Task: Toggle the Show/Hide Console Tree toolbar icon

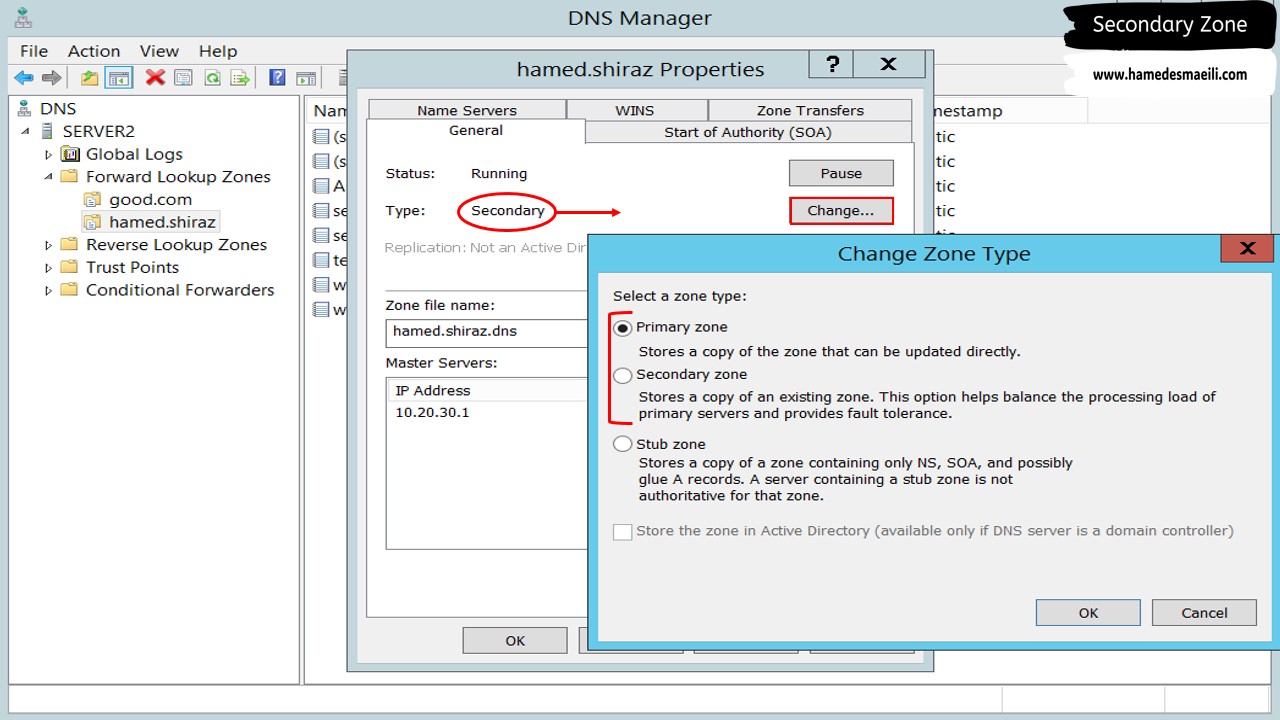Action: pyautogui.click(x=119, y=77)
